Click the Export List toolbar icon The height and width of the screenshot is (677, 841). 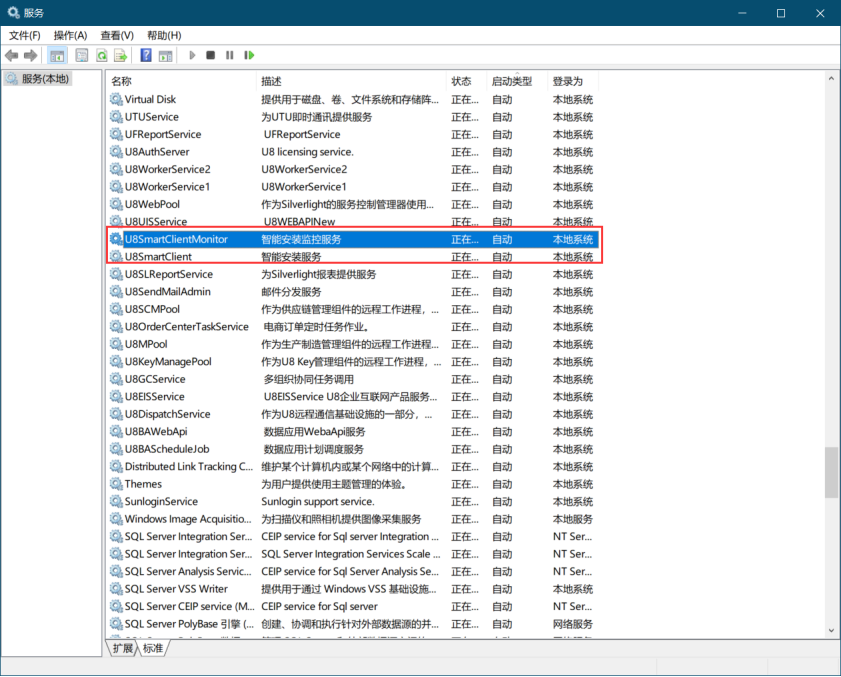click(x=121, y=55)
